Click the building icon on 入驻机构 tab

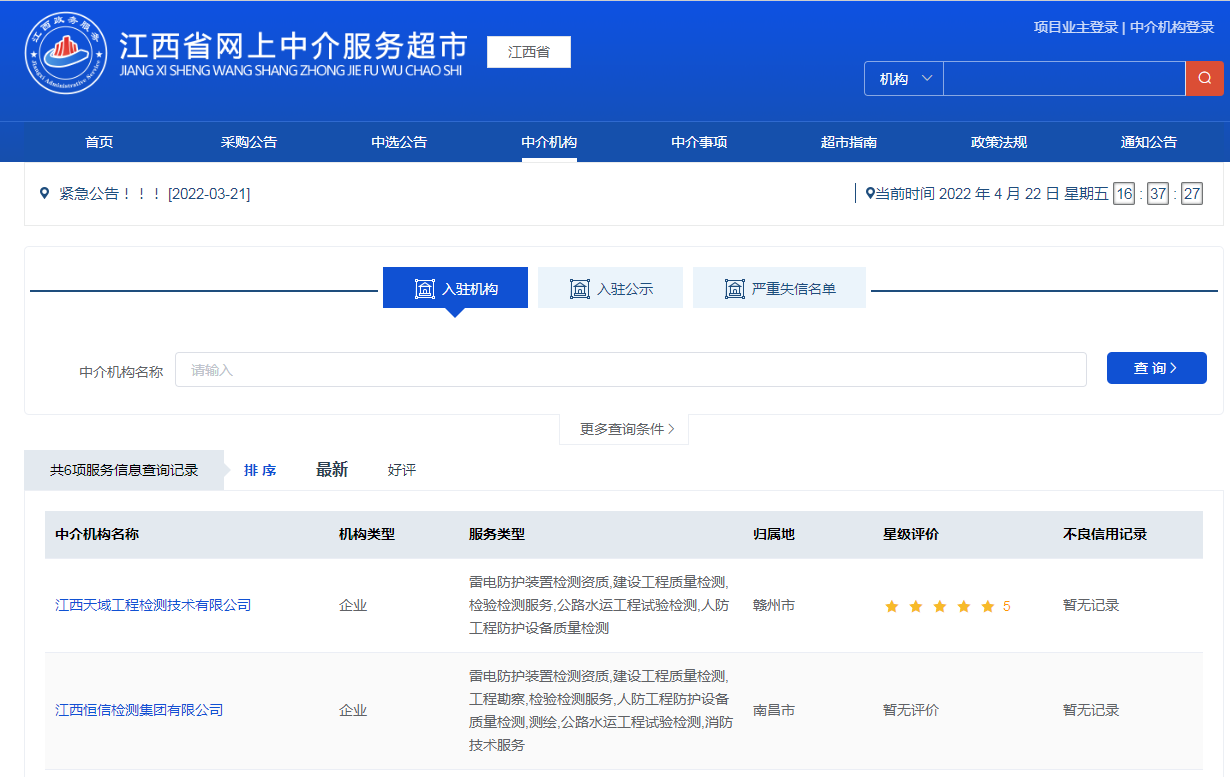(x=425, y=289)
